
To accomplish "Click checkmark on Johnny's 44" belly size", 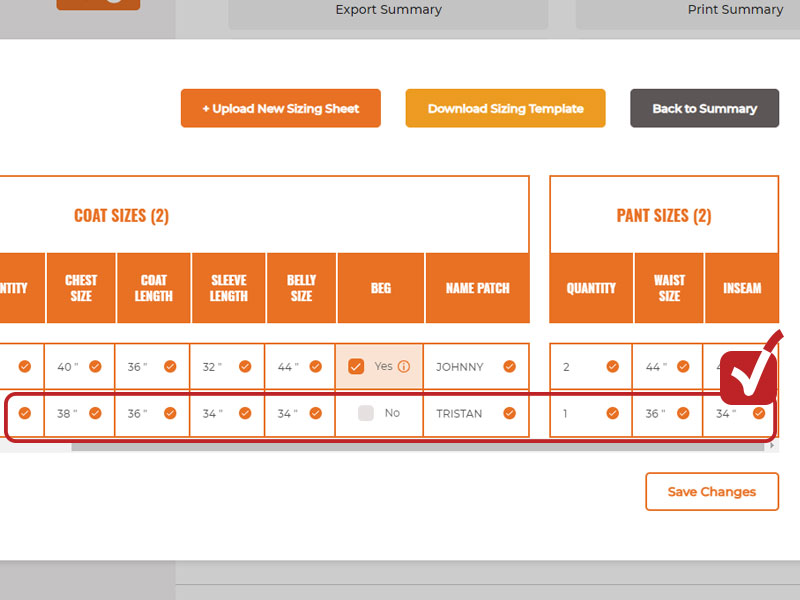I will point(315,367).
